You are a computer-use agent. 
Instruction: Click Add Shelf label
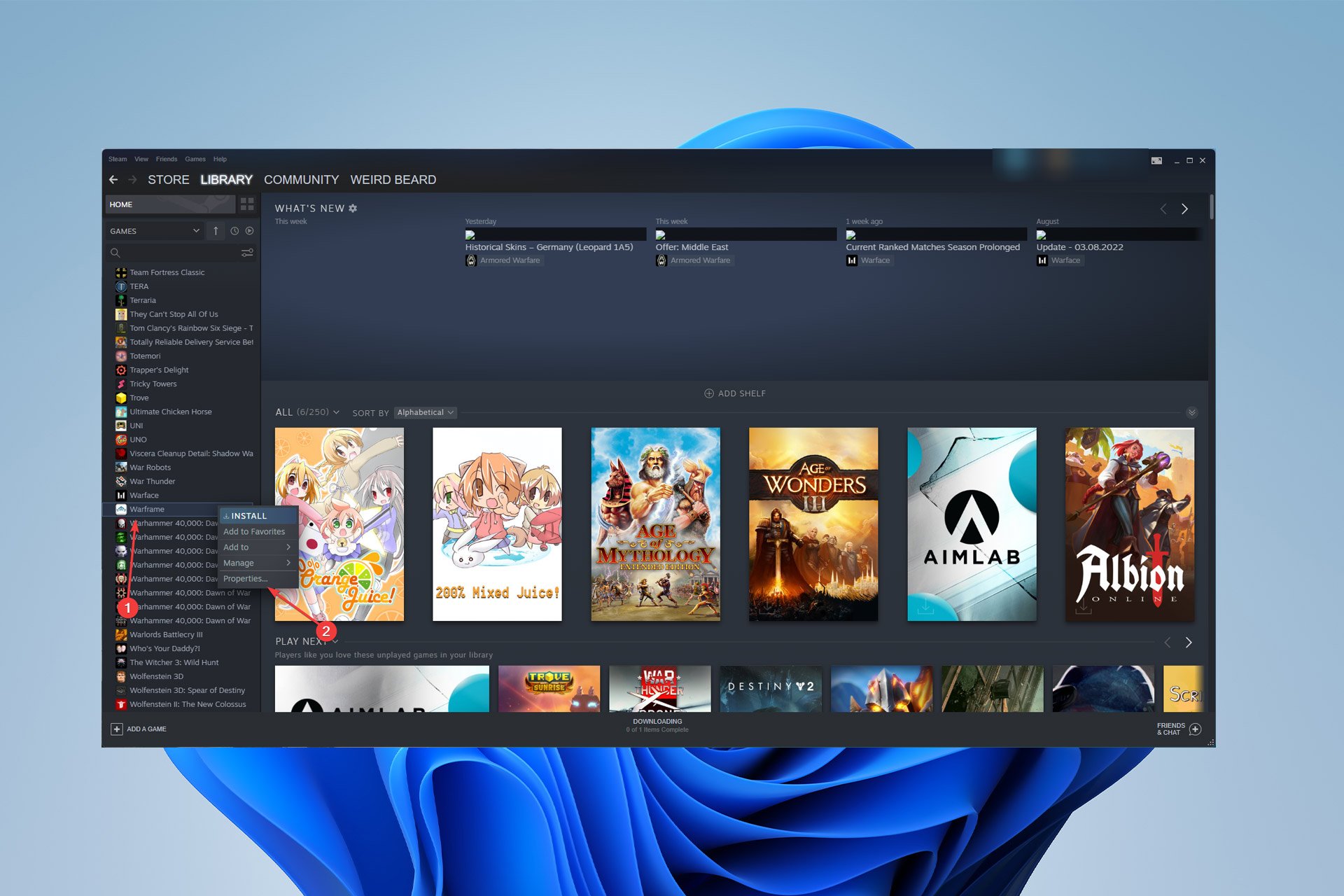[742, 393]
